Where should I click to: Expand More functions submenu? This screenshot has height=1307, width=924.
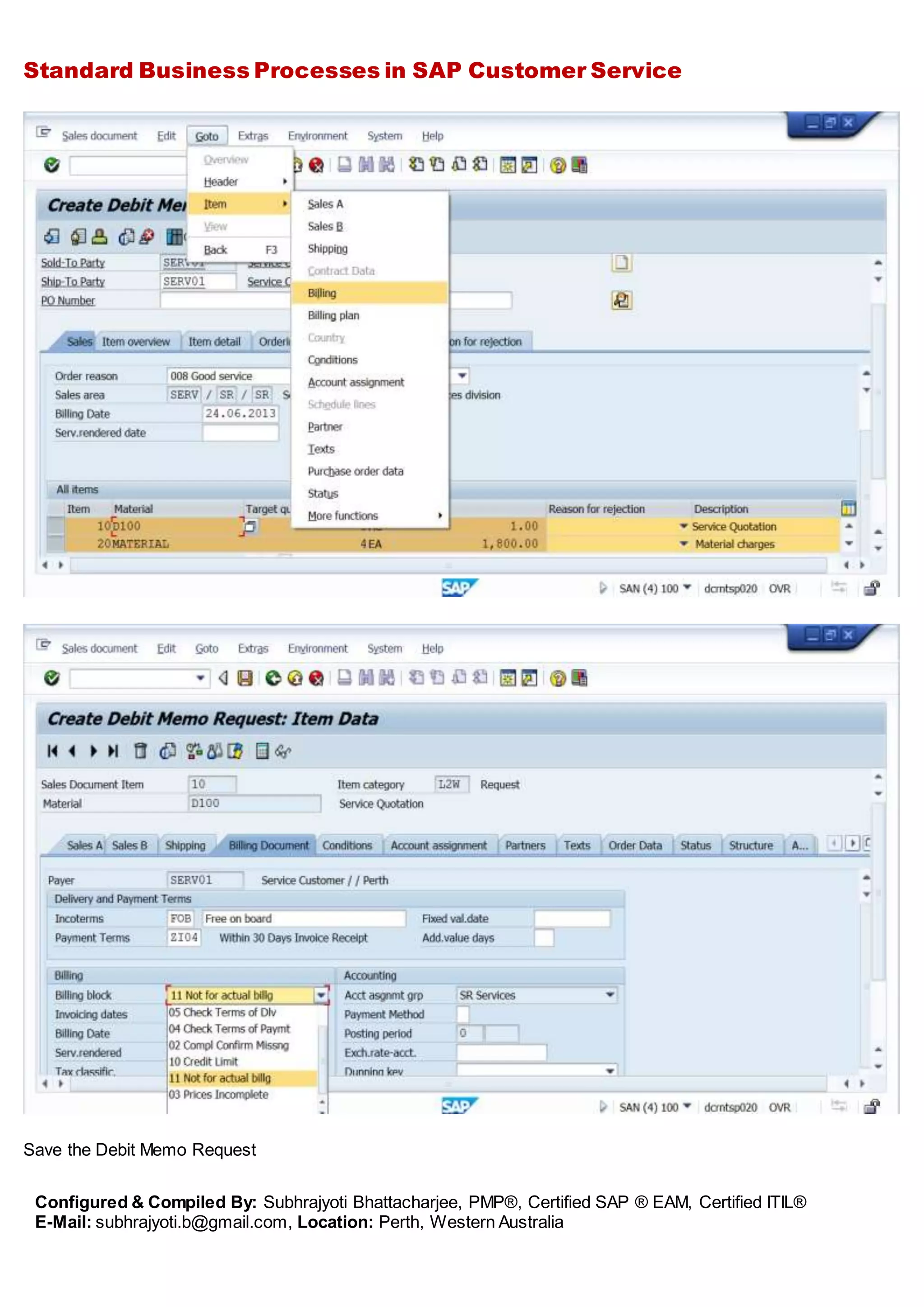(x=369, y=516)
